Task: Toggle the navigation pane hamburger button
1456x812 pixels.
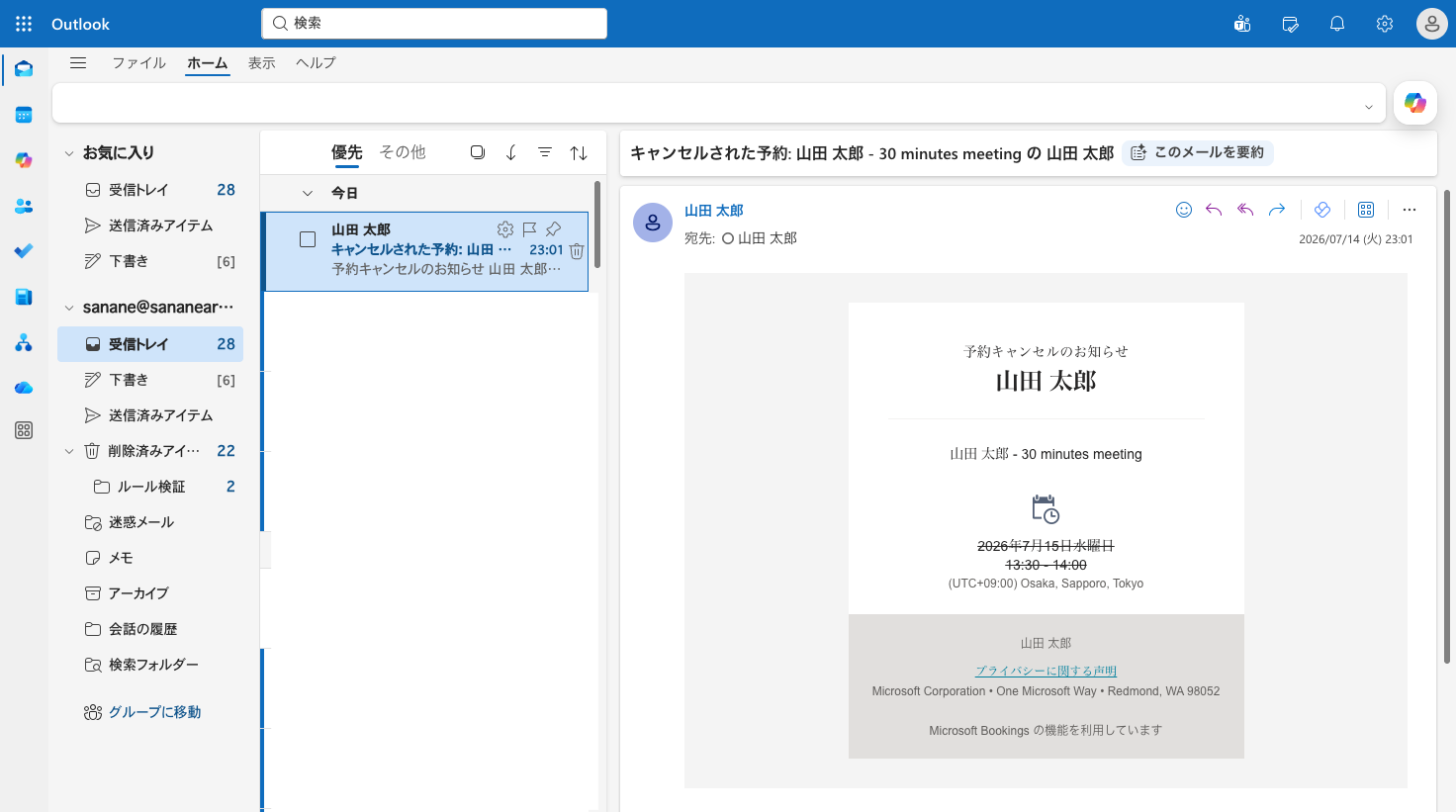Action: [78, 62]
